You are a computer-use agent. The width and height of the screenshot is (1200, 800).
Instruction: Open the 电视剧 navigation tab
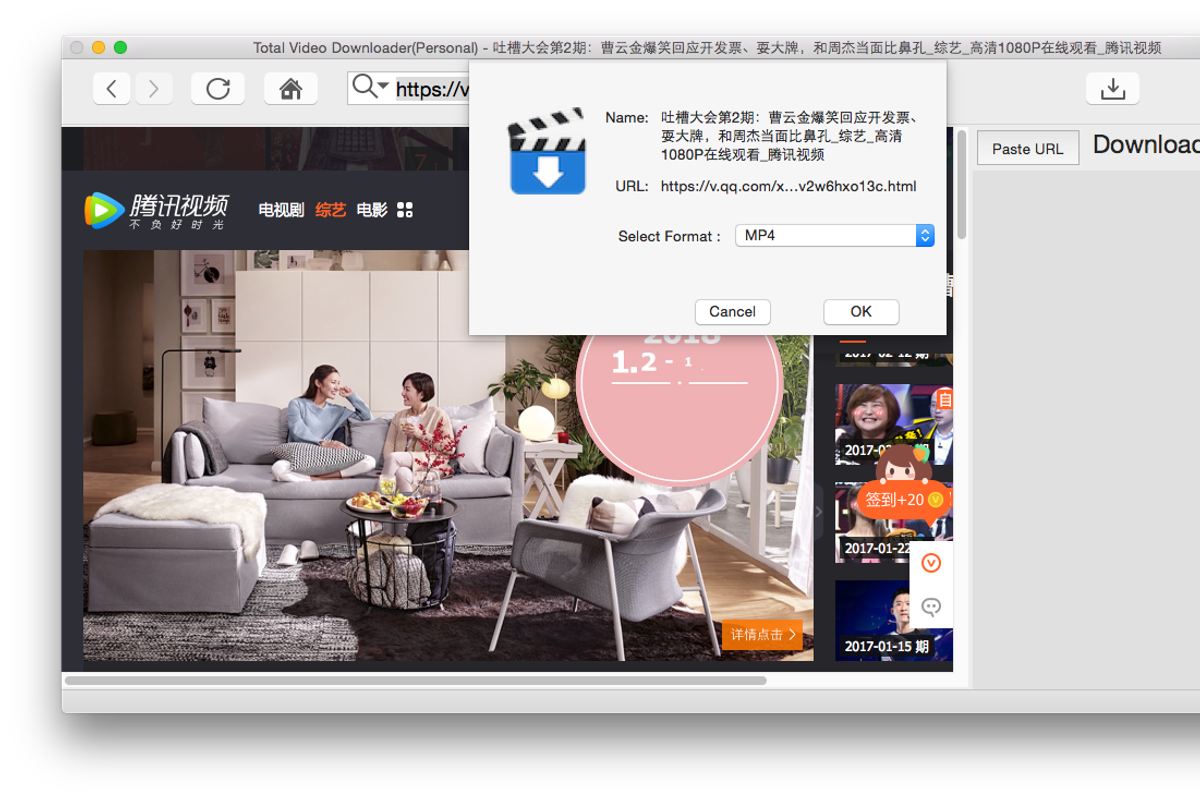point(281,210)
